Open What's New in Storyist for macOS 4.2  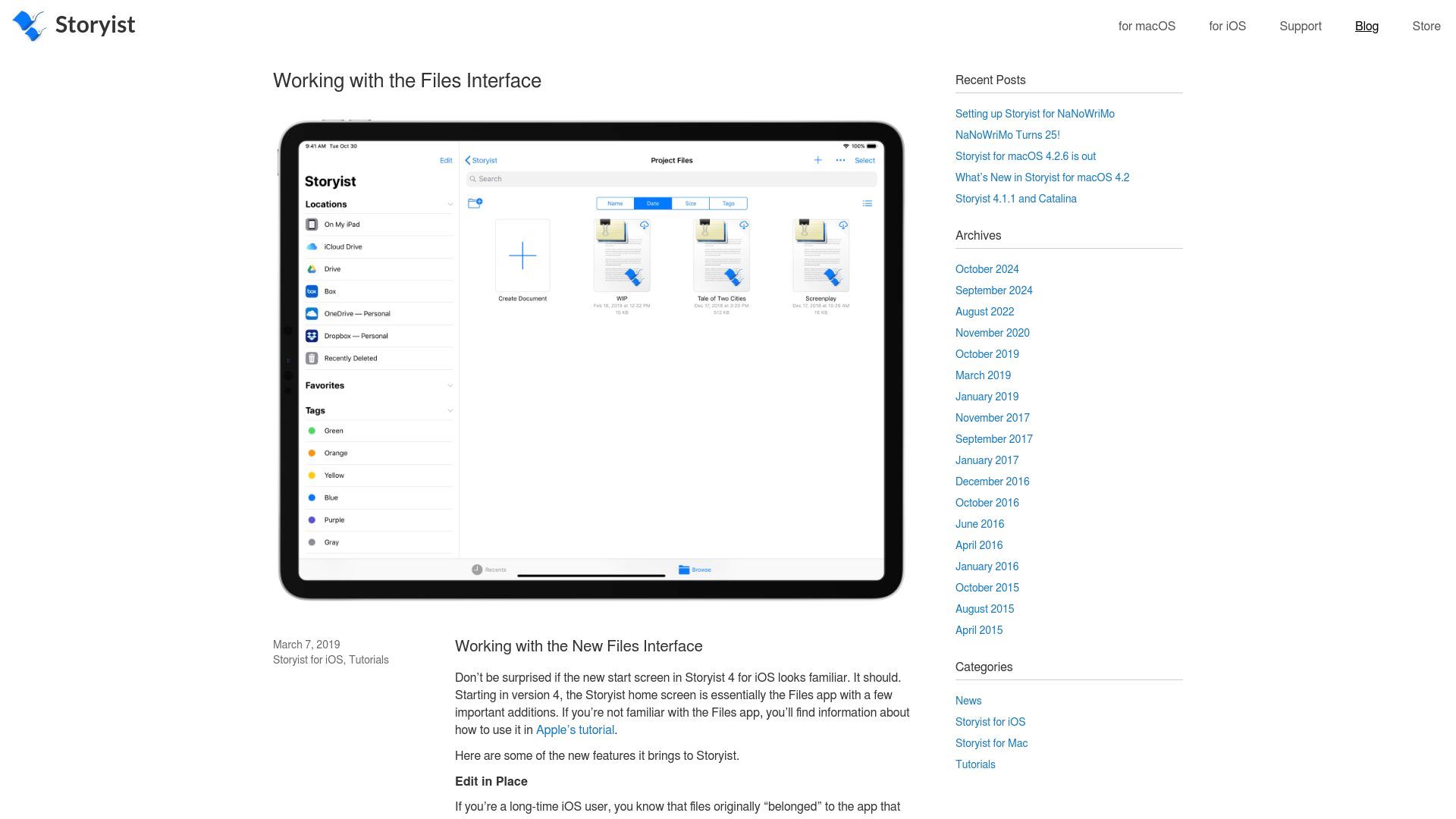click(x=1042, y=177)
